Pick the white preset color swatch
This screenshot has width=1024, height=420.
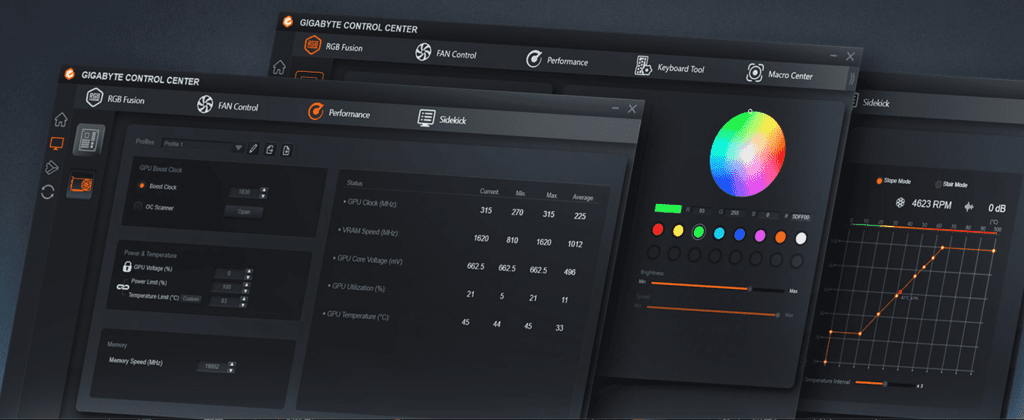pos(801,238)
